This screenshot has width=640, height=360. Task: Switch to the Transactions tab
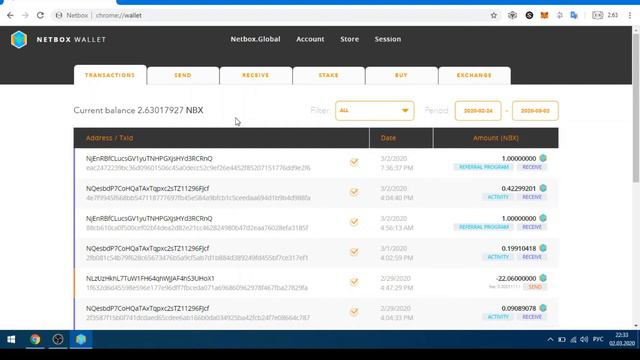click(x=110, y=75)
